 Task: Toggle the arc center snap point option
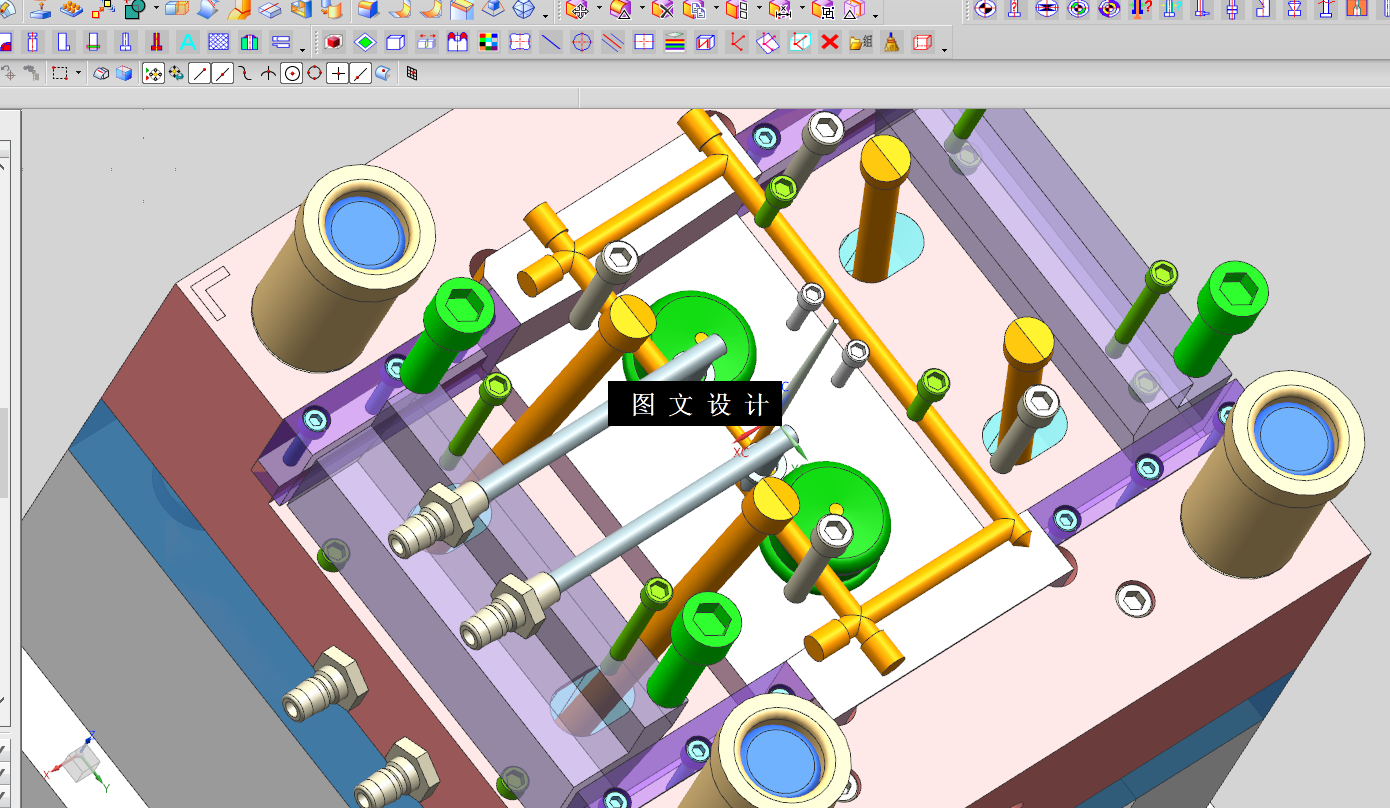coord(291,73)
